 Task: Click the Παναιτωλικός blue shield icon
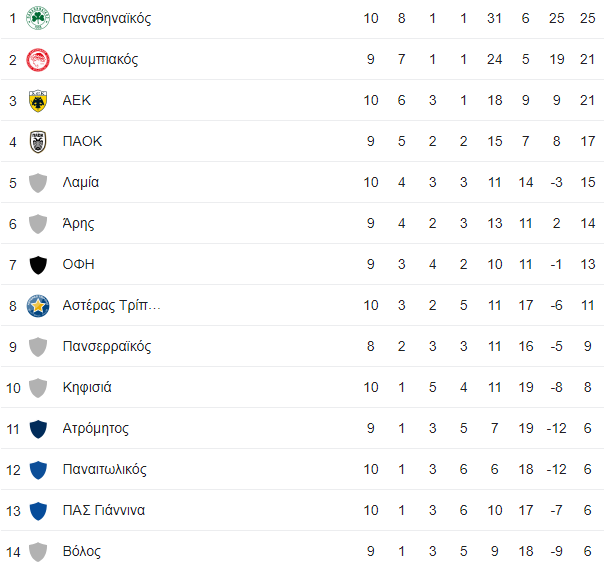tap(38, 470)
